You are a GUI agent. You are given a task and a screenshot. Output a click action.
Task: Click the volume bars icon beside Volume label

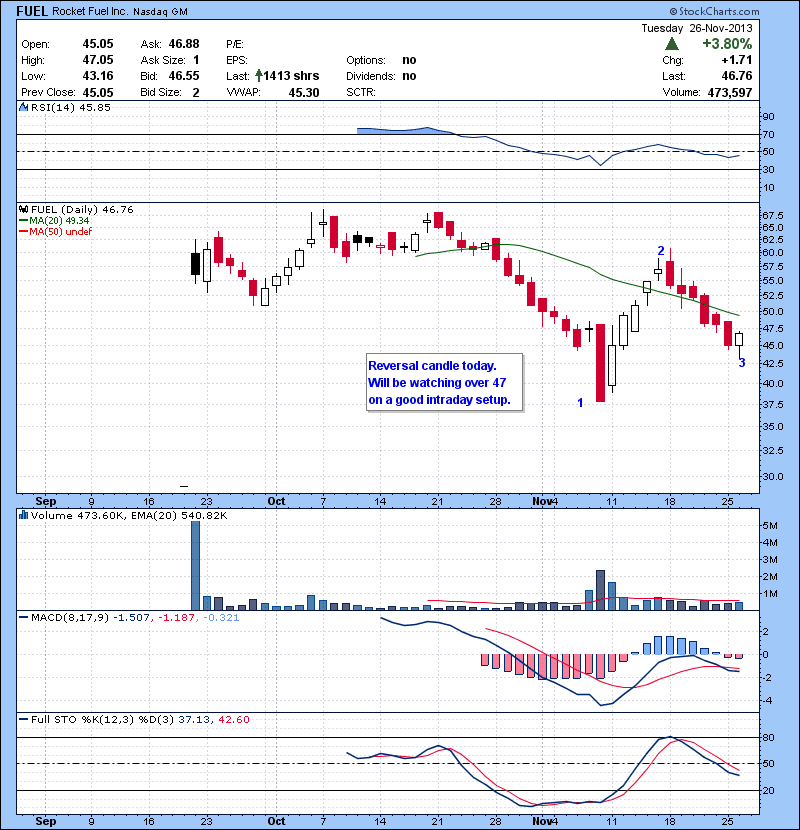coord(23,515)
